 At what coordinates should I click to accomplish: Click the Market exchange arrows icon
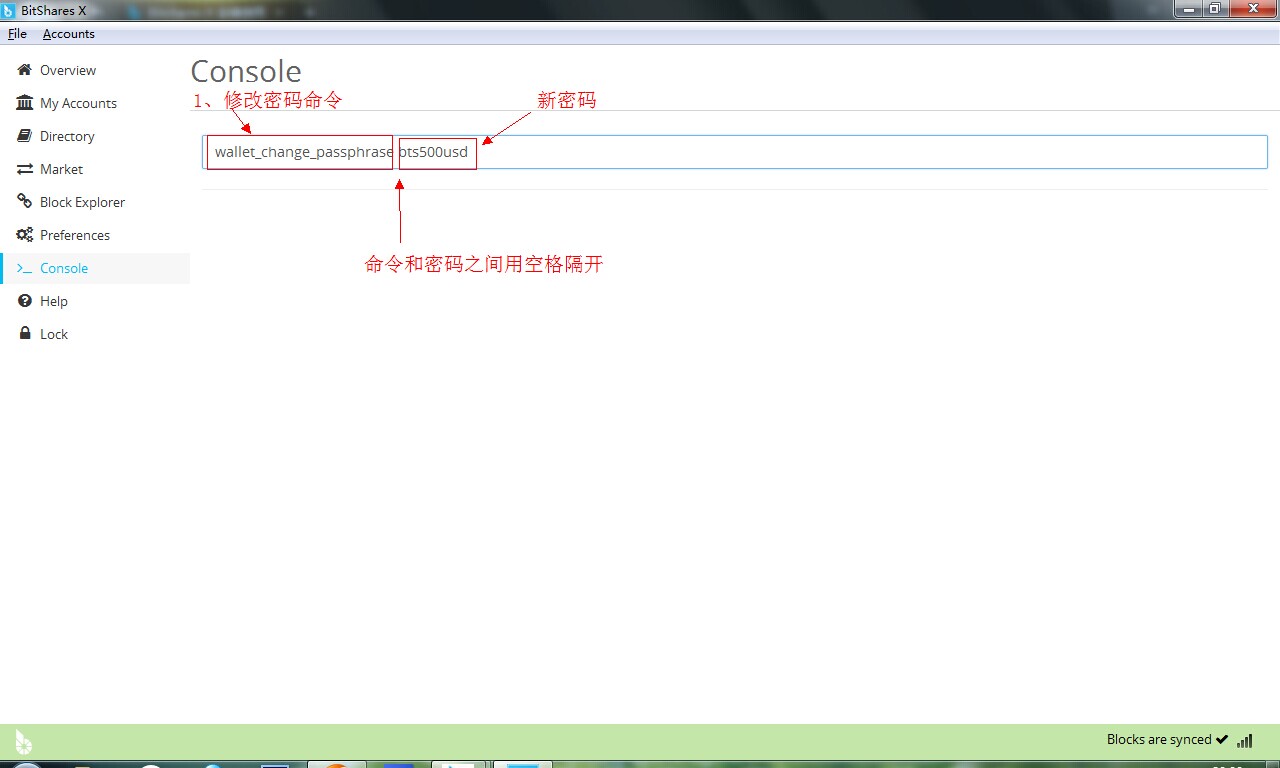point(25,169)
